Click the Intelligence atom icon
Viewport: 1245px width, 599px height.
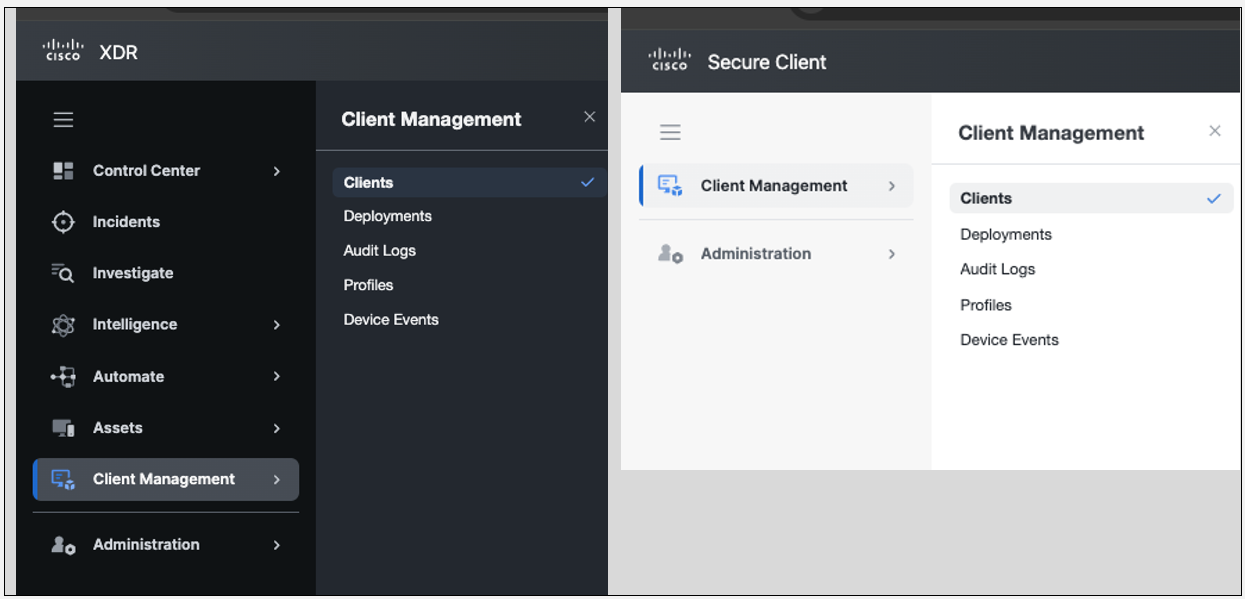tap(63, 325)
